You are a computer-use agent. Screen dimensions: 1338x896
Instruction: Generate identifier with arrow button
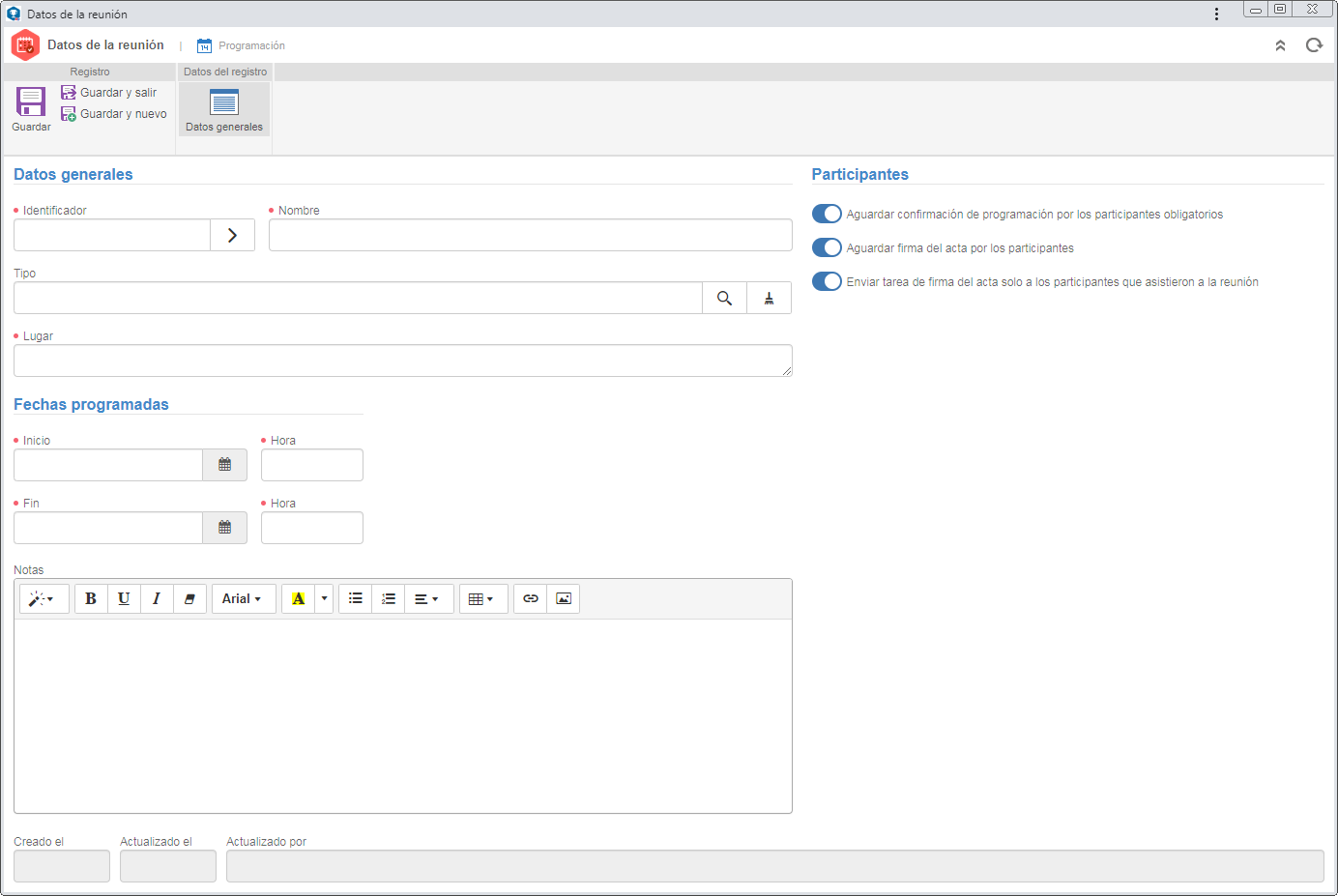point(233,235)
